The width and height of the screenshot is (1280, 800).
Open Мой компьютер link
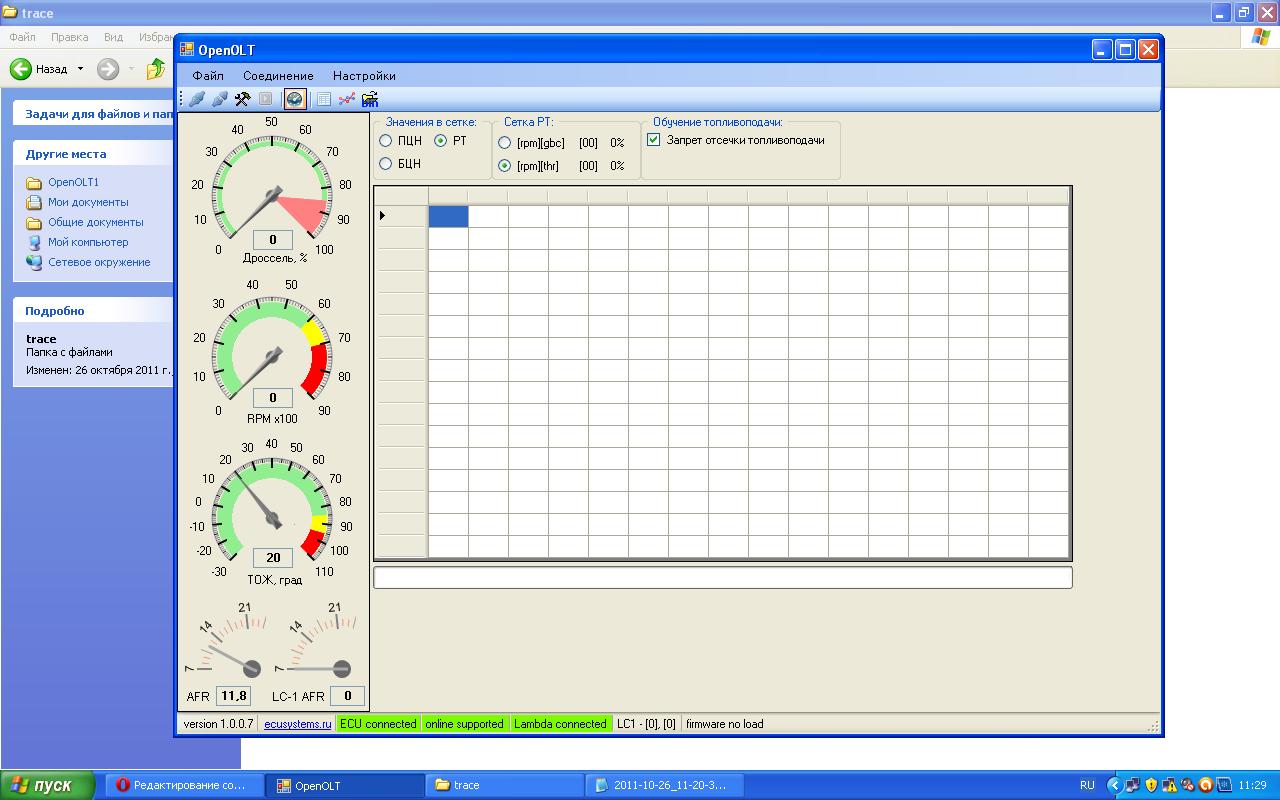click(88, 242)
